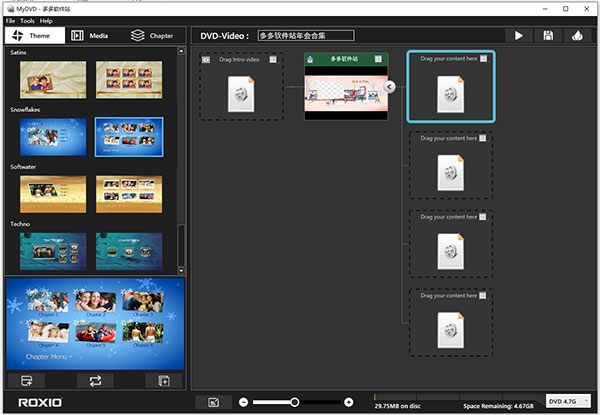This screenshot has height=415, width=600.
Task: Click the zoom slider handle
Action: pyautogui.click(x=294, y=402)
